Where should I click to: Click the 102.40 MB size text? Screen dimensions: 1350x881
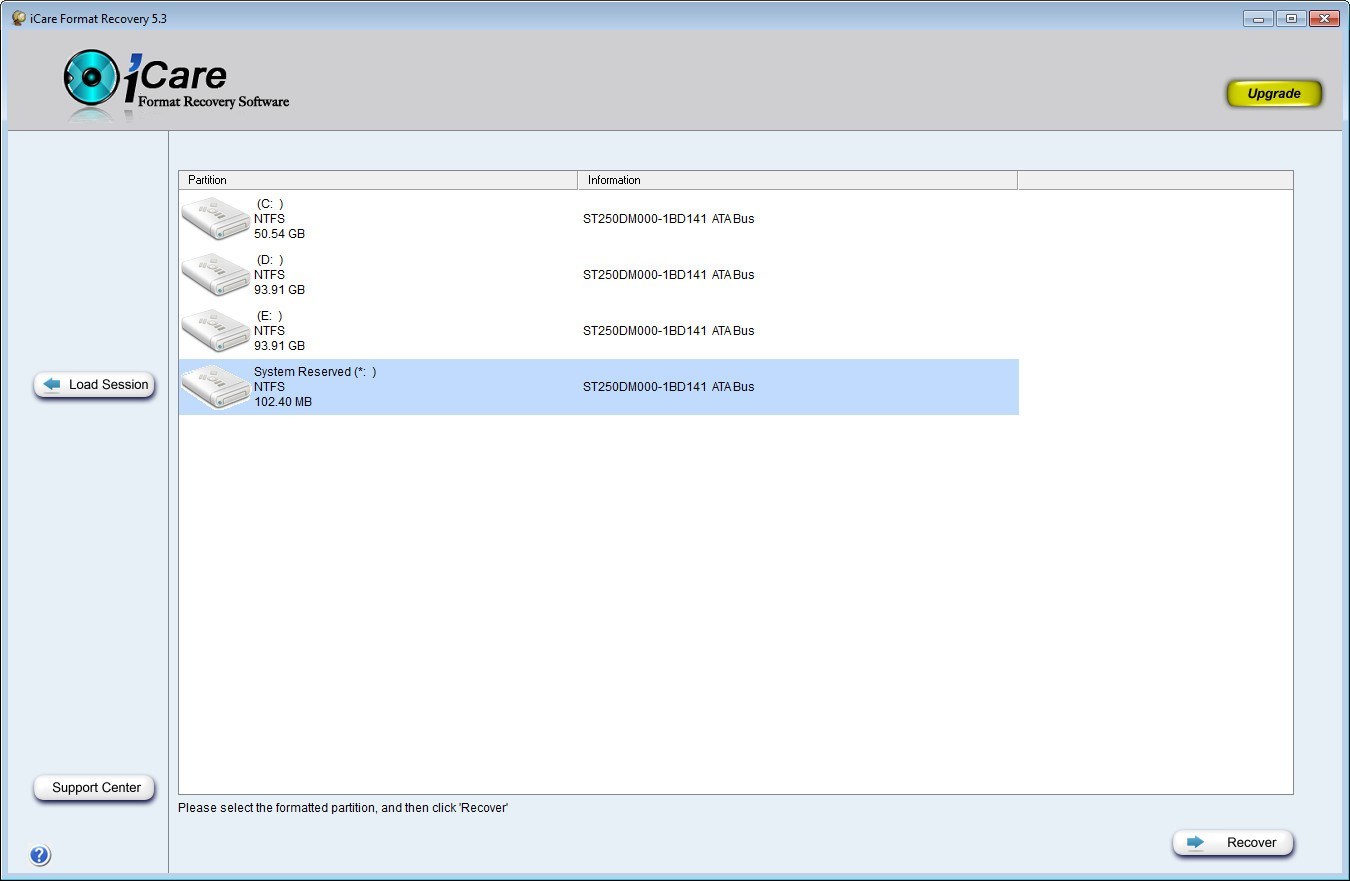pyautogui.click(x=283, y=402)
